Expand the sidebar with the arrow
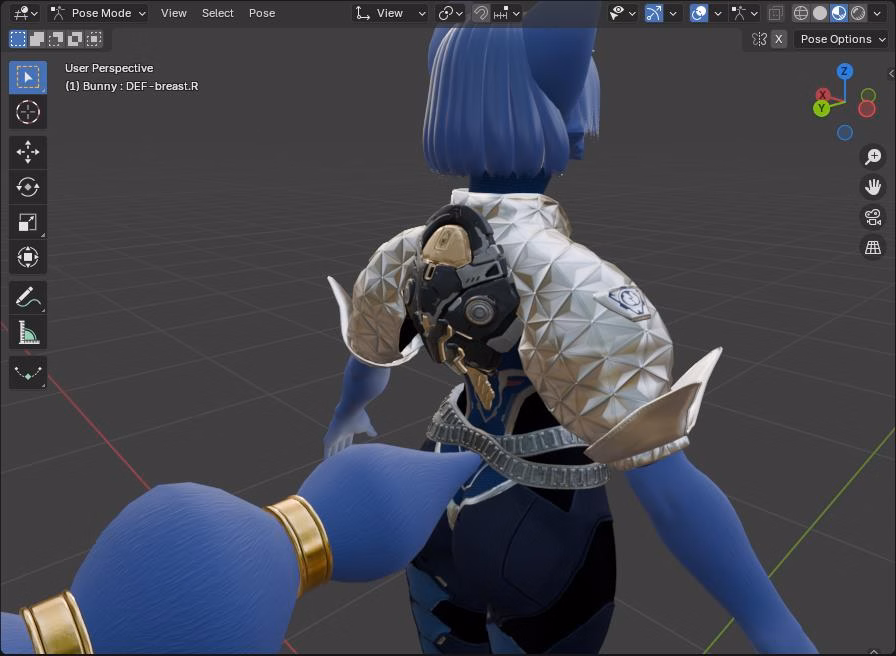Viewport: 896px width, 656px height. click(x=891, y=74)
